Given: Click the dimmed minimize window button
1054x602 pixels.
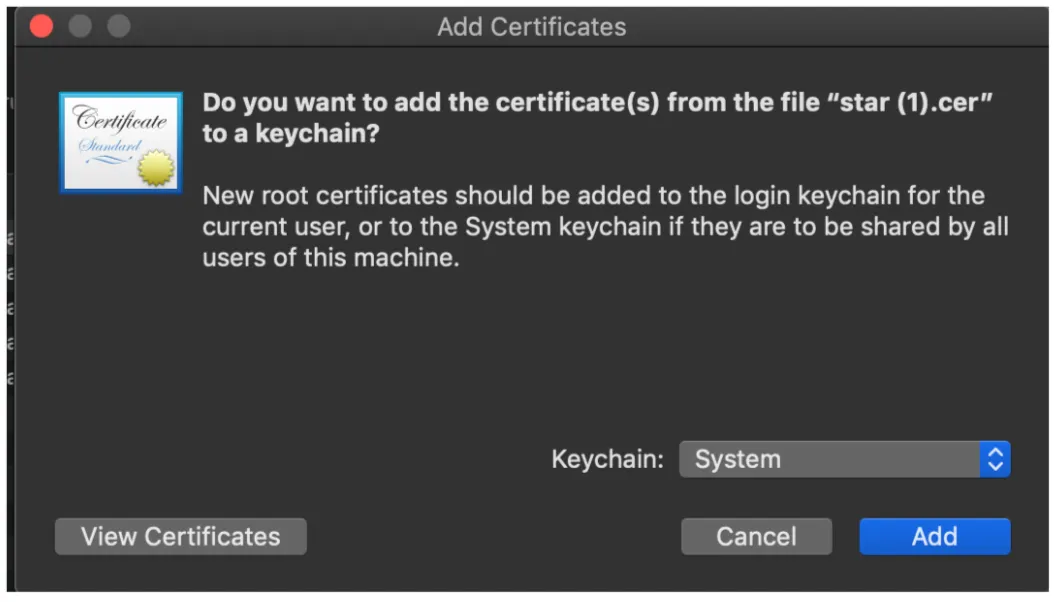Looking at the screenshot, I should (80, 26).
